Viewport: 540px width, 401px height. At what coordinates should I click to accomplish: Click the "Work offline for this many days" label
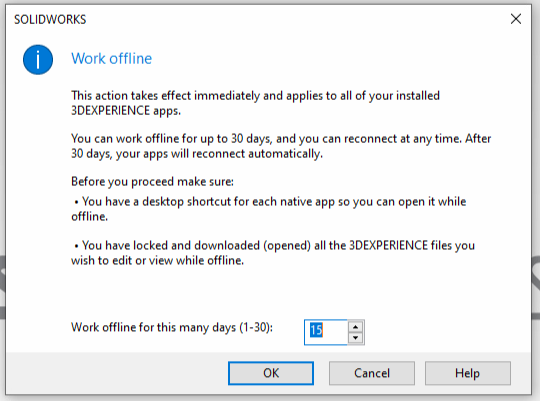click(x=172, y=327)
